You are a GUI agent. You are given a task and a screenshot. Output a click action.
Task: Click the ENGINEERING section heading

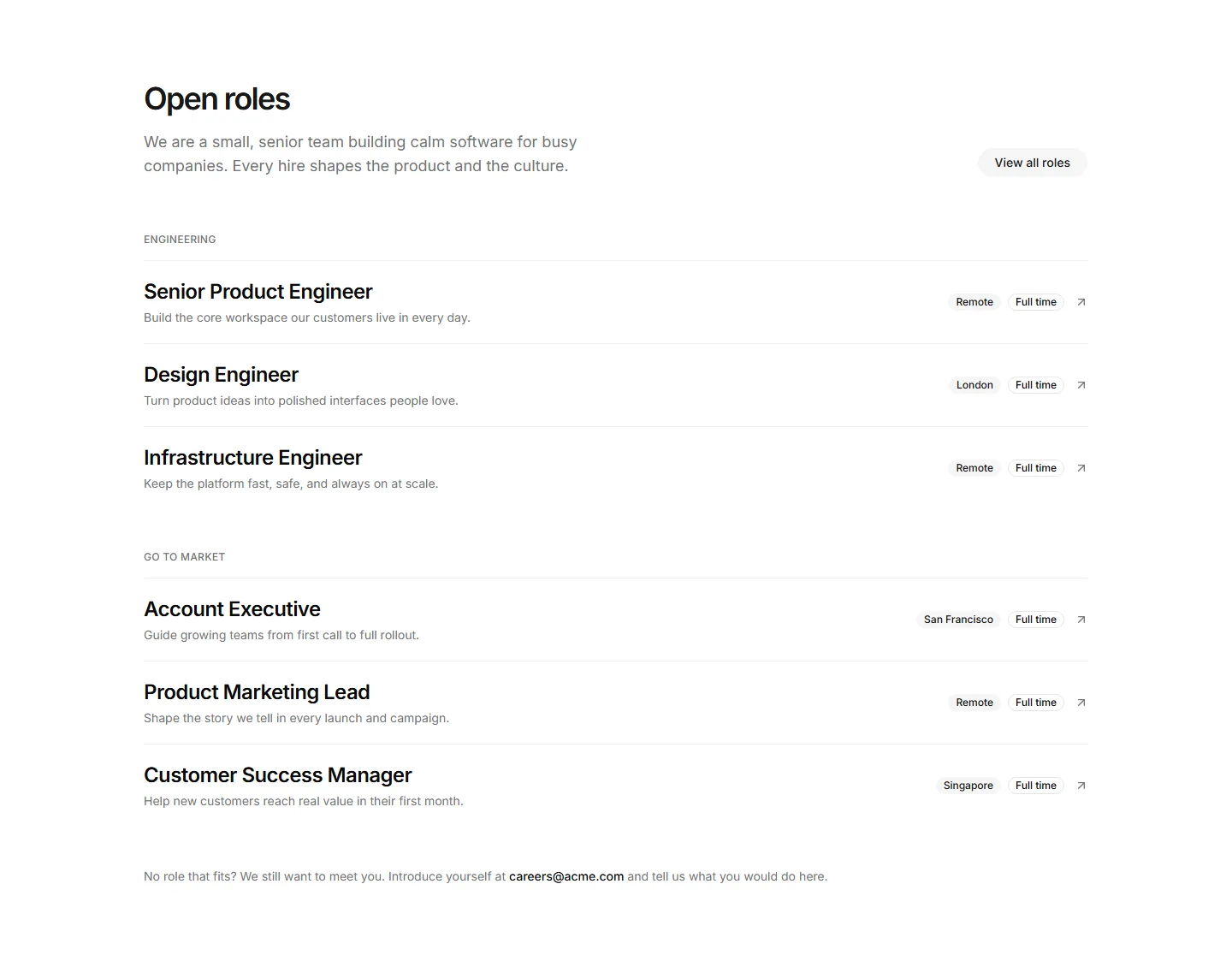(x=180, y=240)
